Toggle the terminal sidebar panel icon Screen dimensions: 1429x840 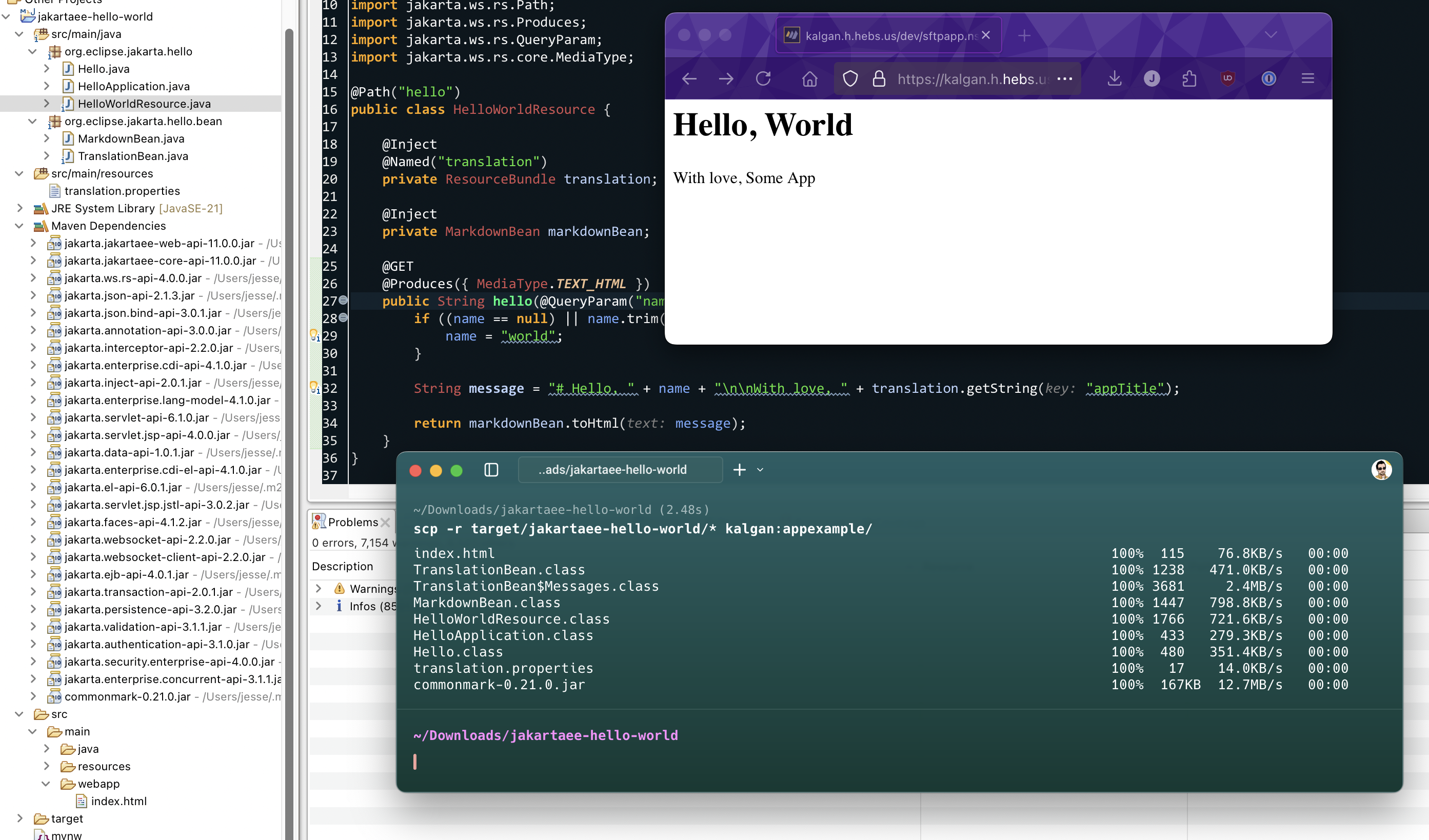491,470
